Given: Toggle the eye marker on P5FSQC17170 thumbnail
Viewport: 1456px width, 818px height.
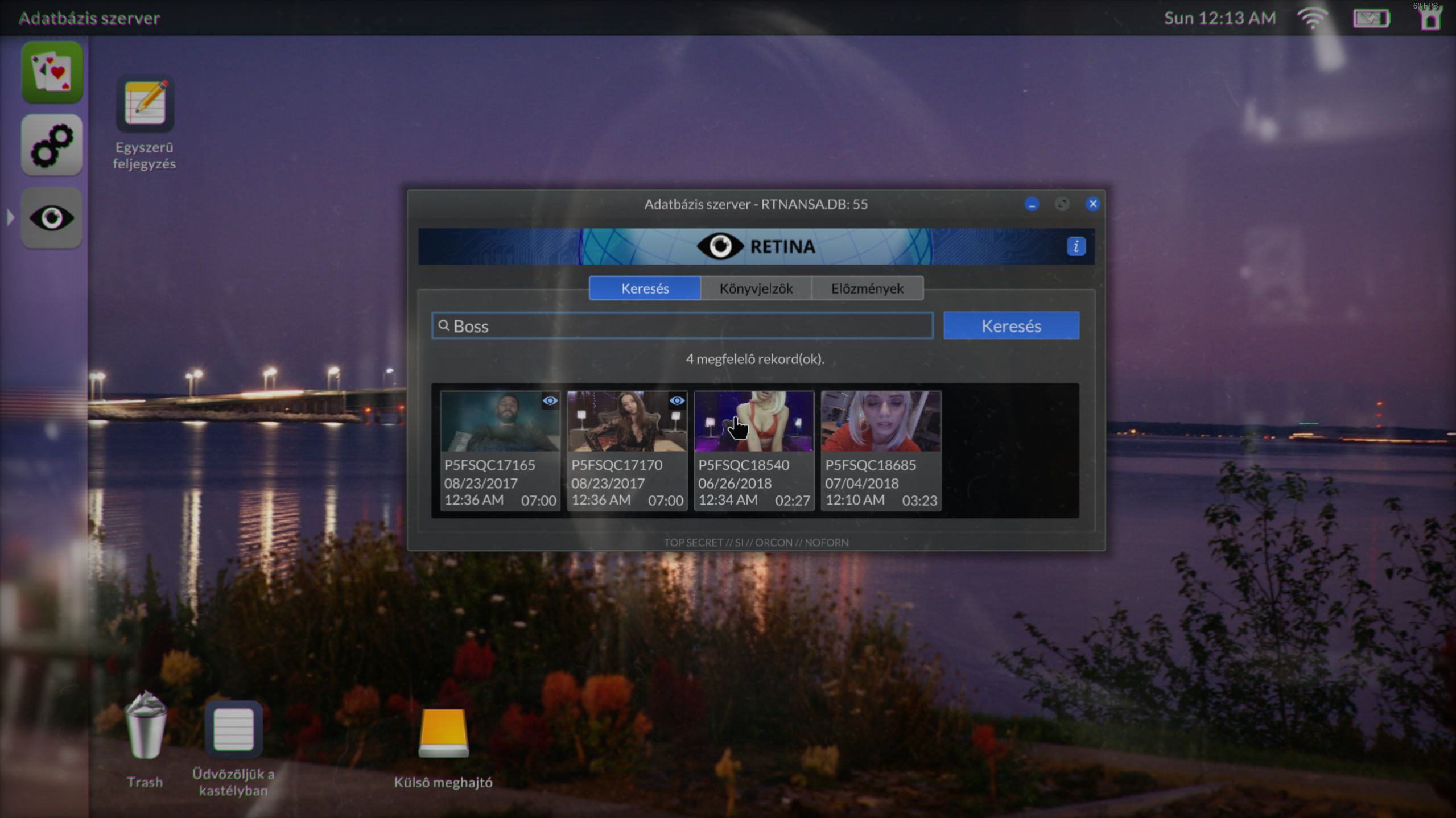Looking at the screenshot, I should (677, 401).
